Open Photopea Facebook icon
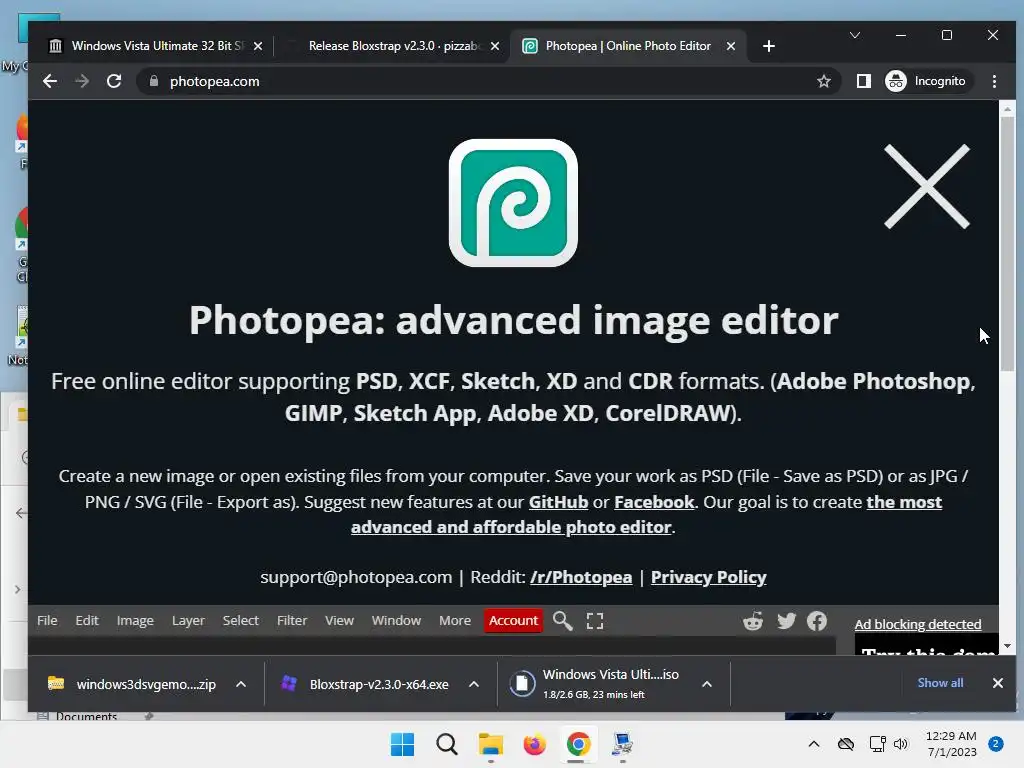Screen dimensions: 1024x768 click(x=817, y=621)
